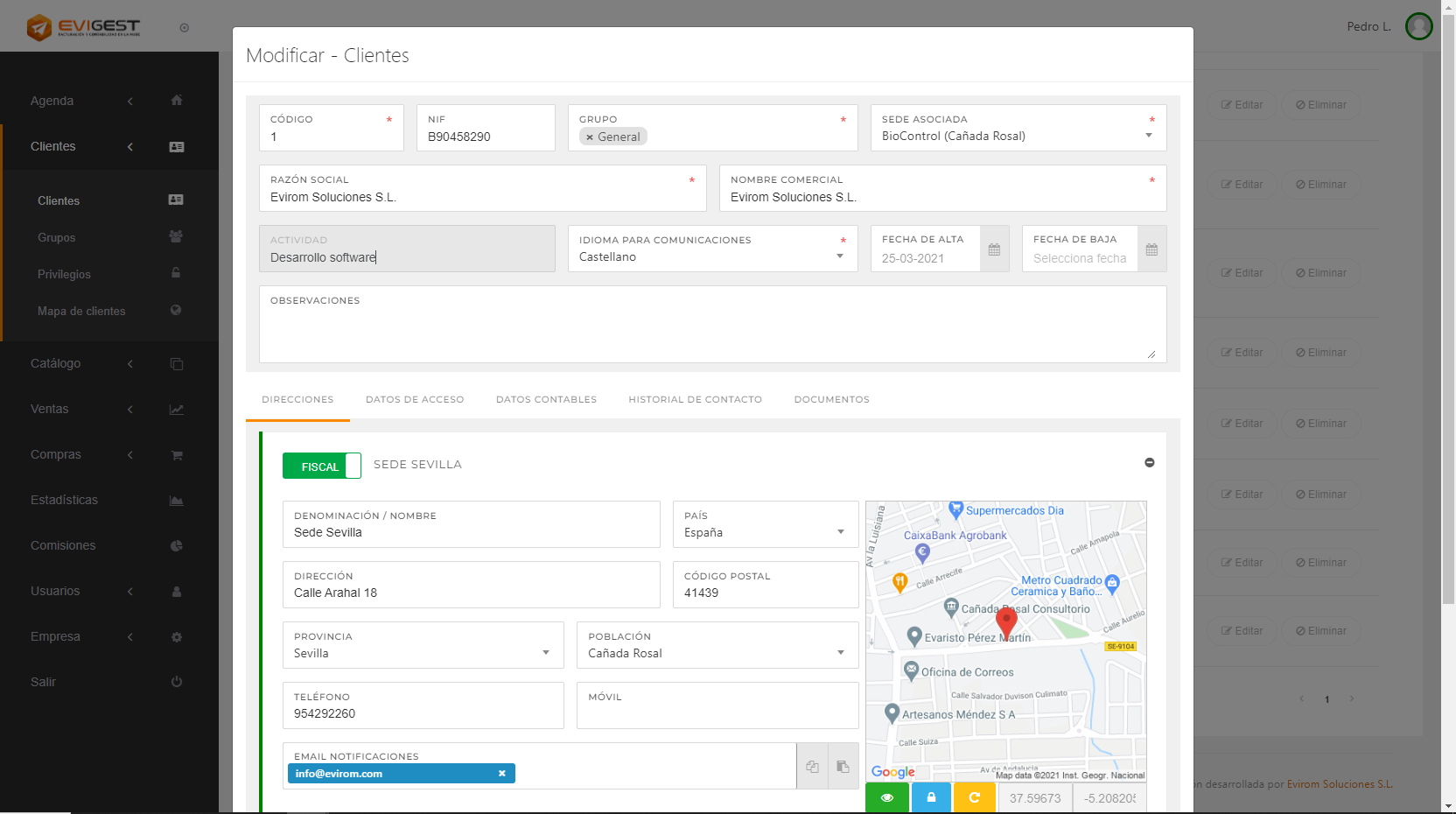Open Privilegios via the padlock icon
1456x814 pixels.
pyautogui.click(x=175, y=274)
